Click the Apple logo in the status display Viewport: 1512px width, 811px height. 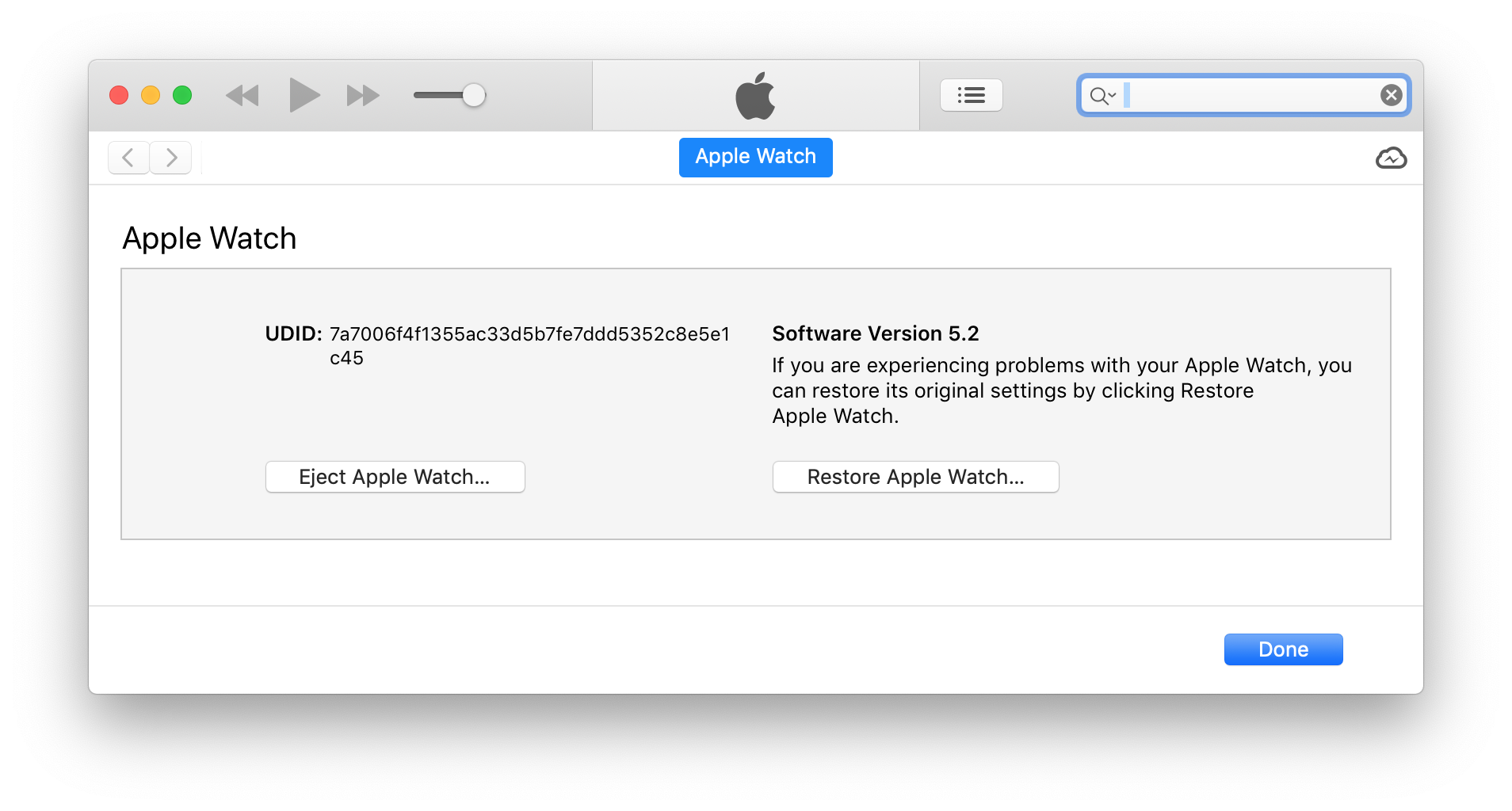click(x=755, y=96)
